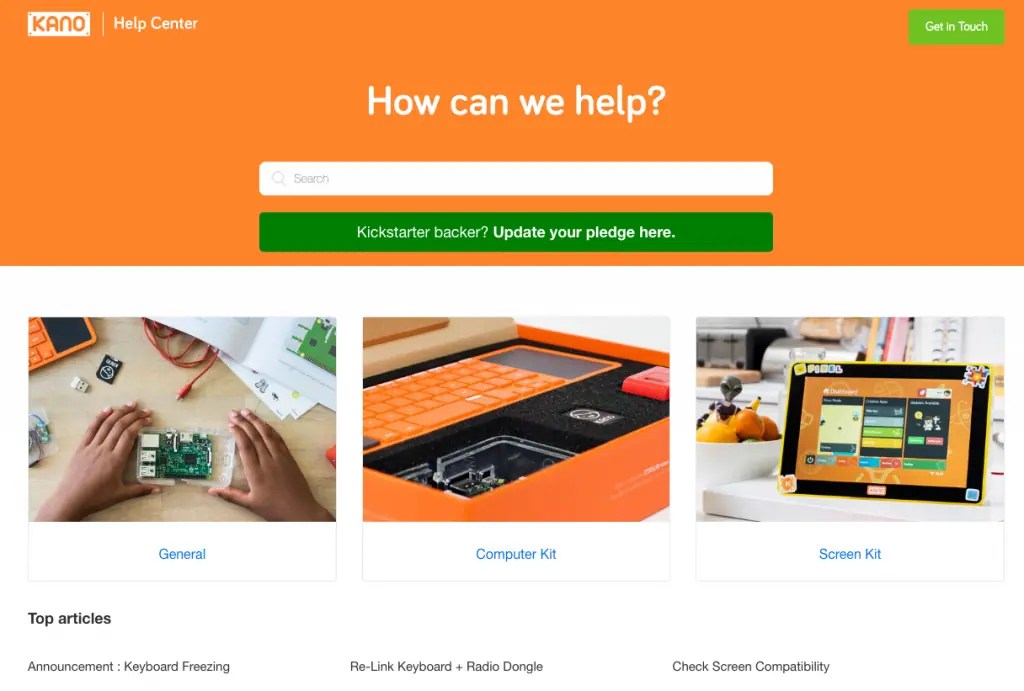Open the Screen Kit tablet image
The image size is (1024, 691).
pyautogui.click(x=850, y=419)
